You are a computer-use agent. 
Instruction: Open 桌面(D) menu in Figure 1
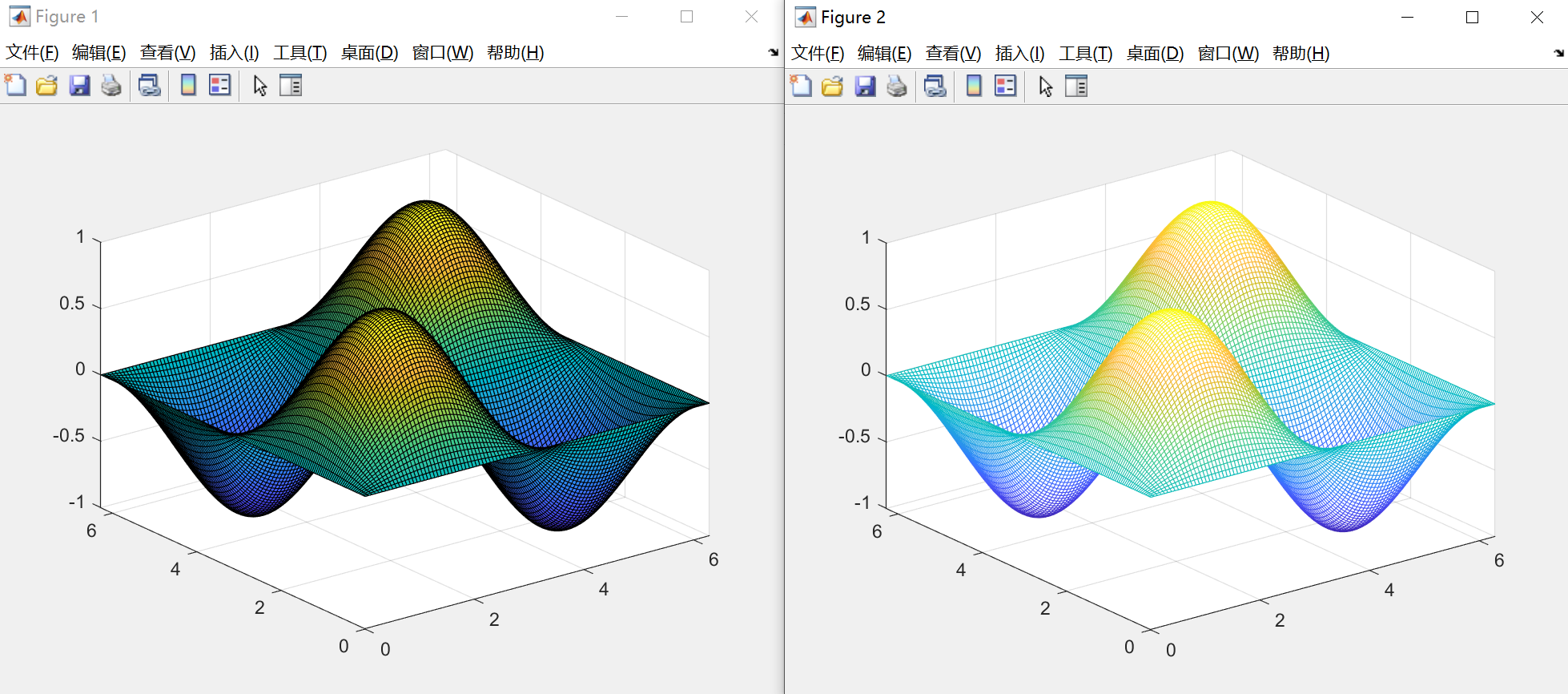click(369, 53)
